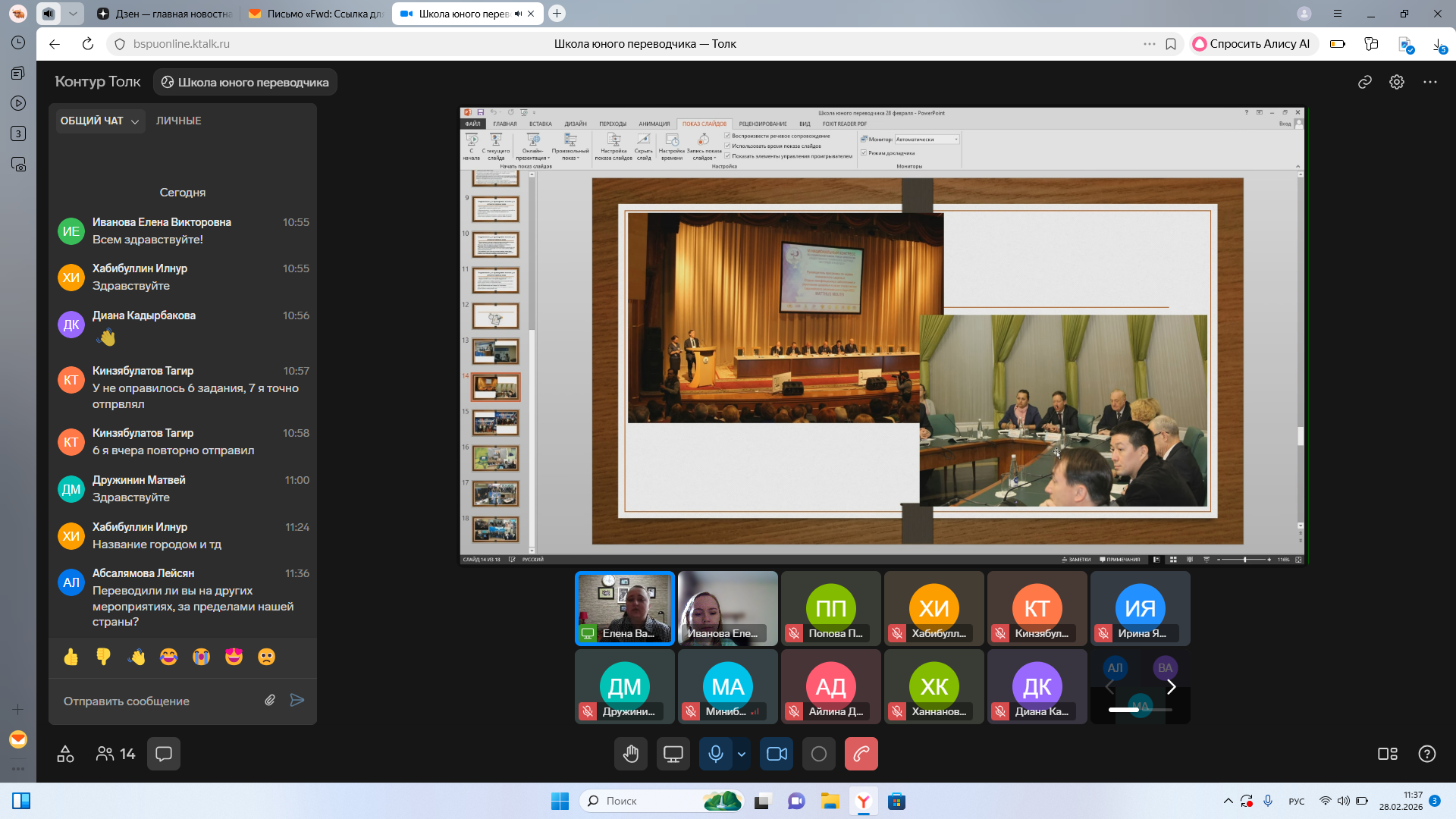Open participants list showing 14
The width and height of the screenshot is (1456, 819).
pos(115,754)
